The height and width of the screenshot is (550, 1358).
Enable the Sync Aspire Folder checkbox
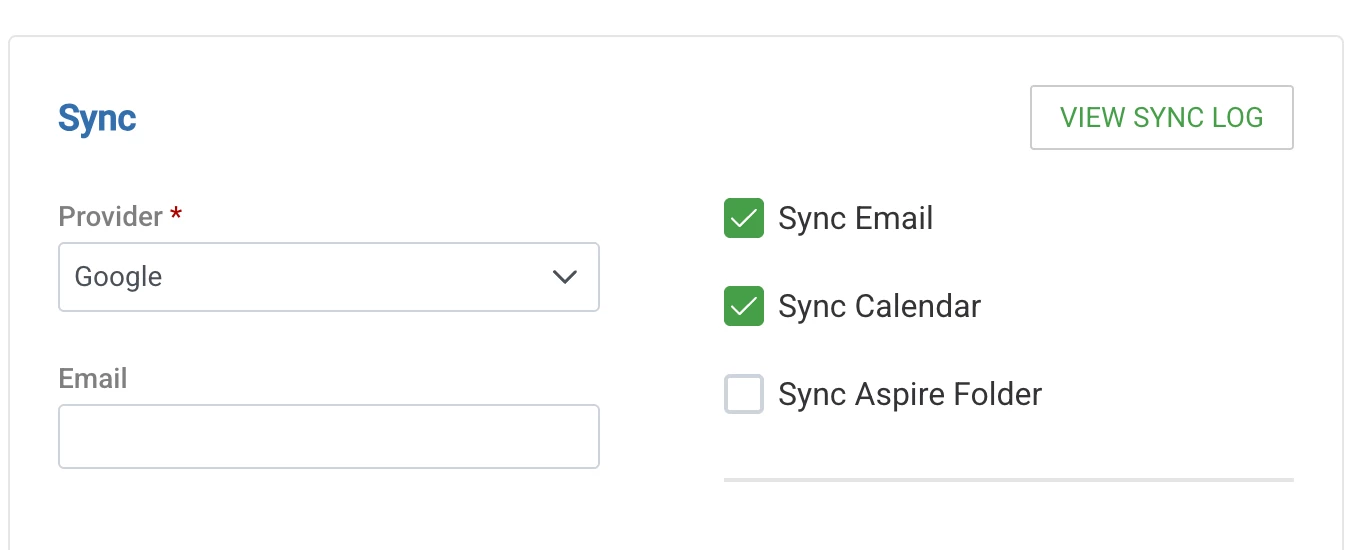point(743,394)
